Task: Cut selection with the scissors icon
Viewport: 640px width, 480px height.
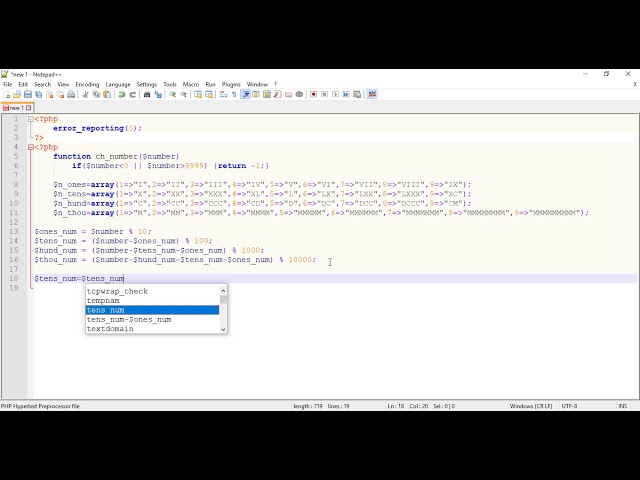Action: click(85, 94)
